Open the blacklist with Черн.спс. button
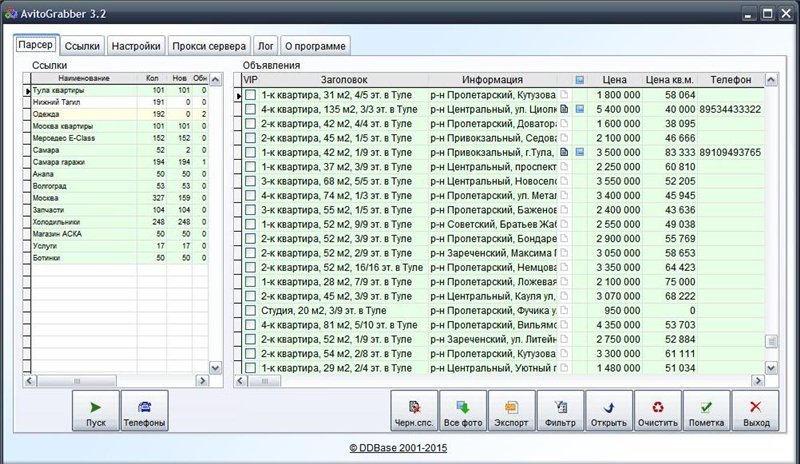The height and width of the screenshot is (464, 800). point(414,411)
